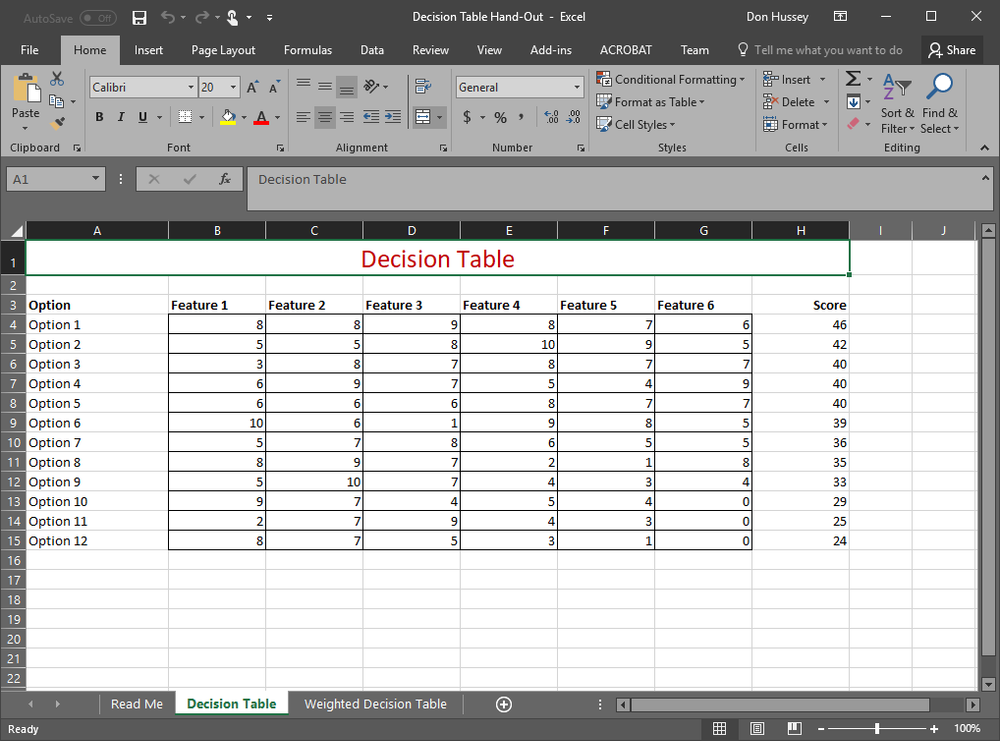Click the Wrap Text icon
Viewport: 1000px width, 741px height.
(x=423, y=86)
